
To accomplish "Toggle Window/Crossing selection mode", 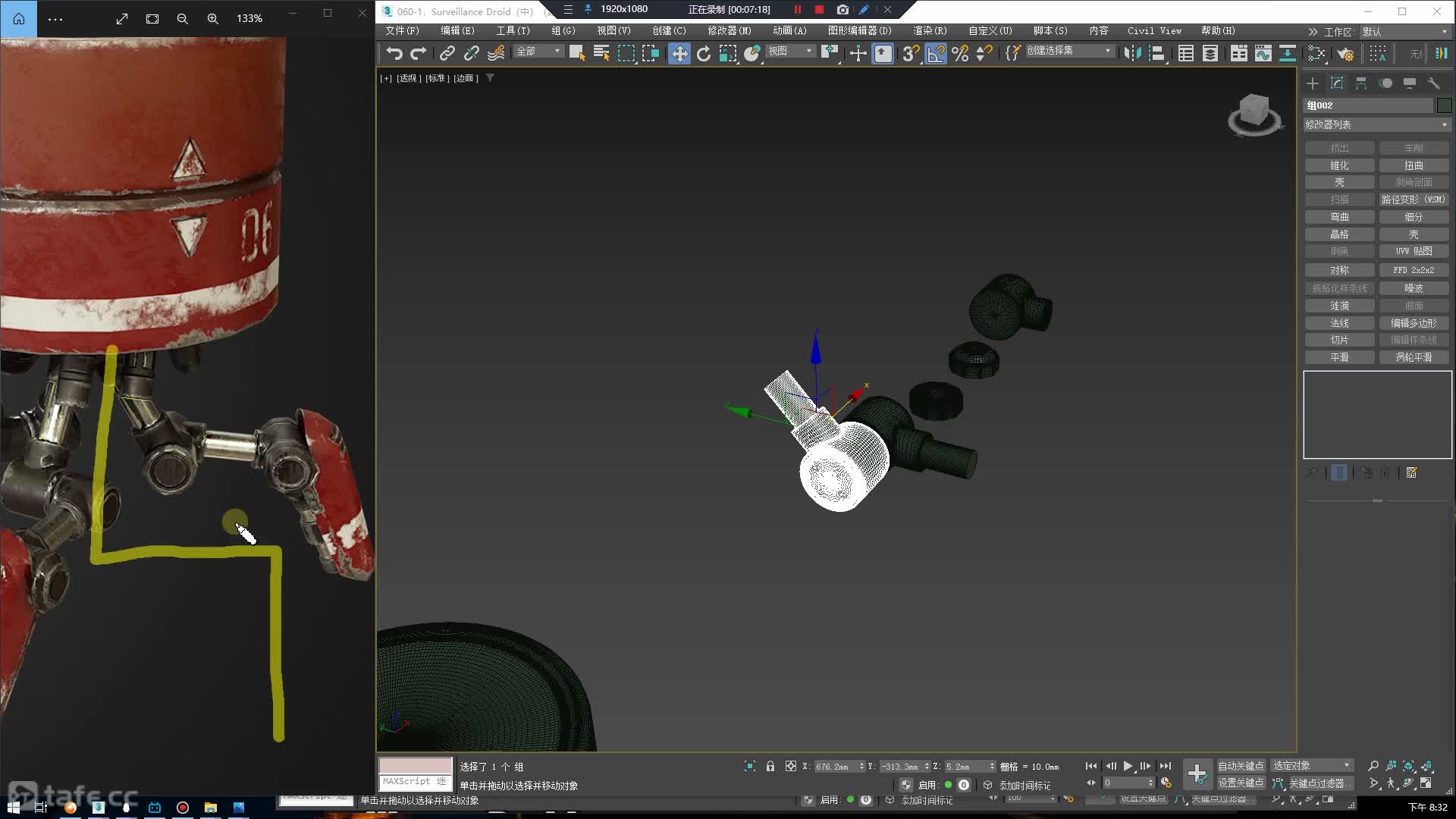I will pos(651,53).
